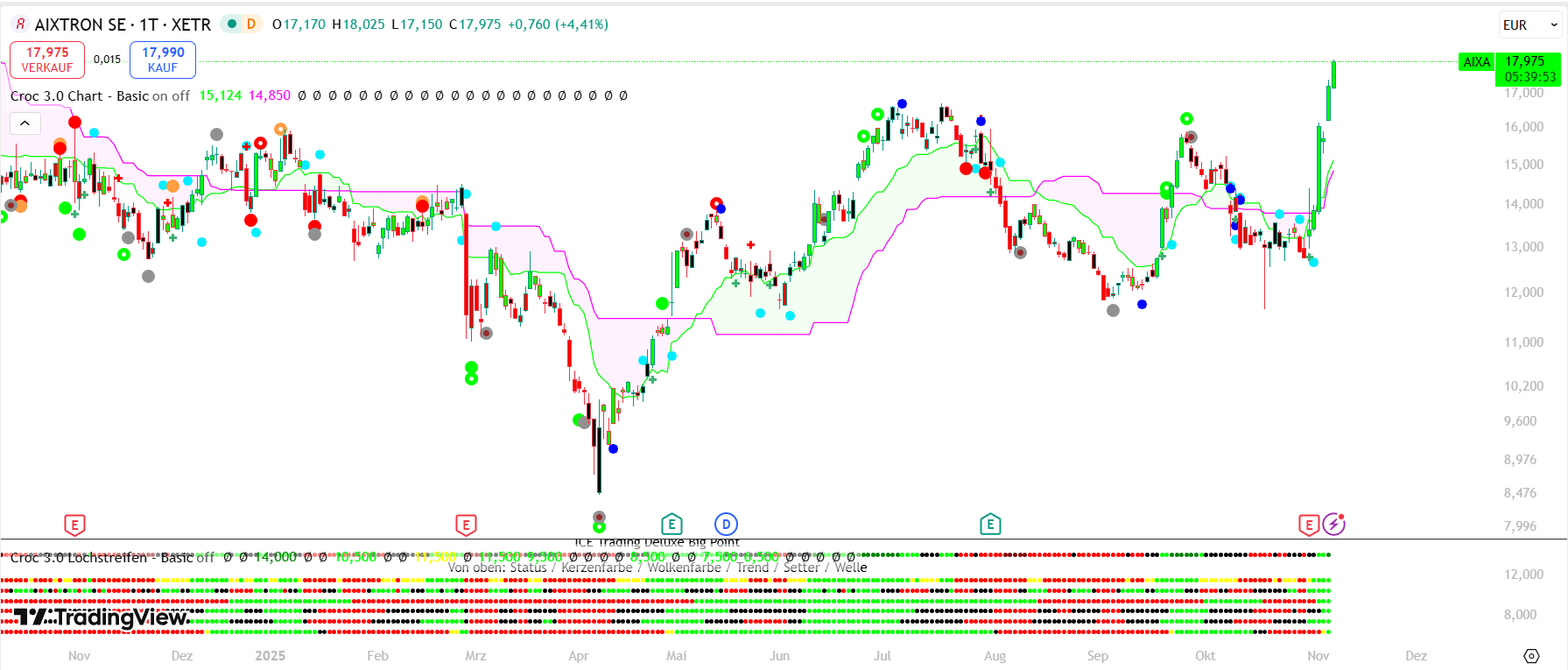
Task: Click the green earnings marker before August
Action: coord(990,525)
